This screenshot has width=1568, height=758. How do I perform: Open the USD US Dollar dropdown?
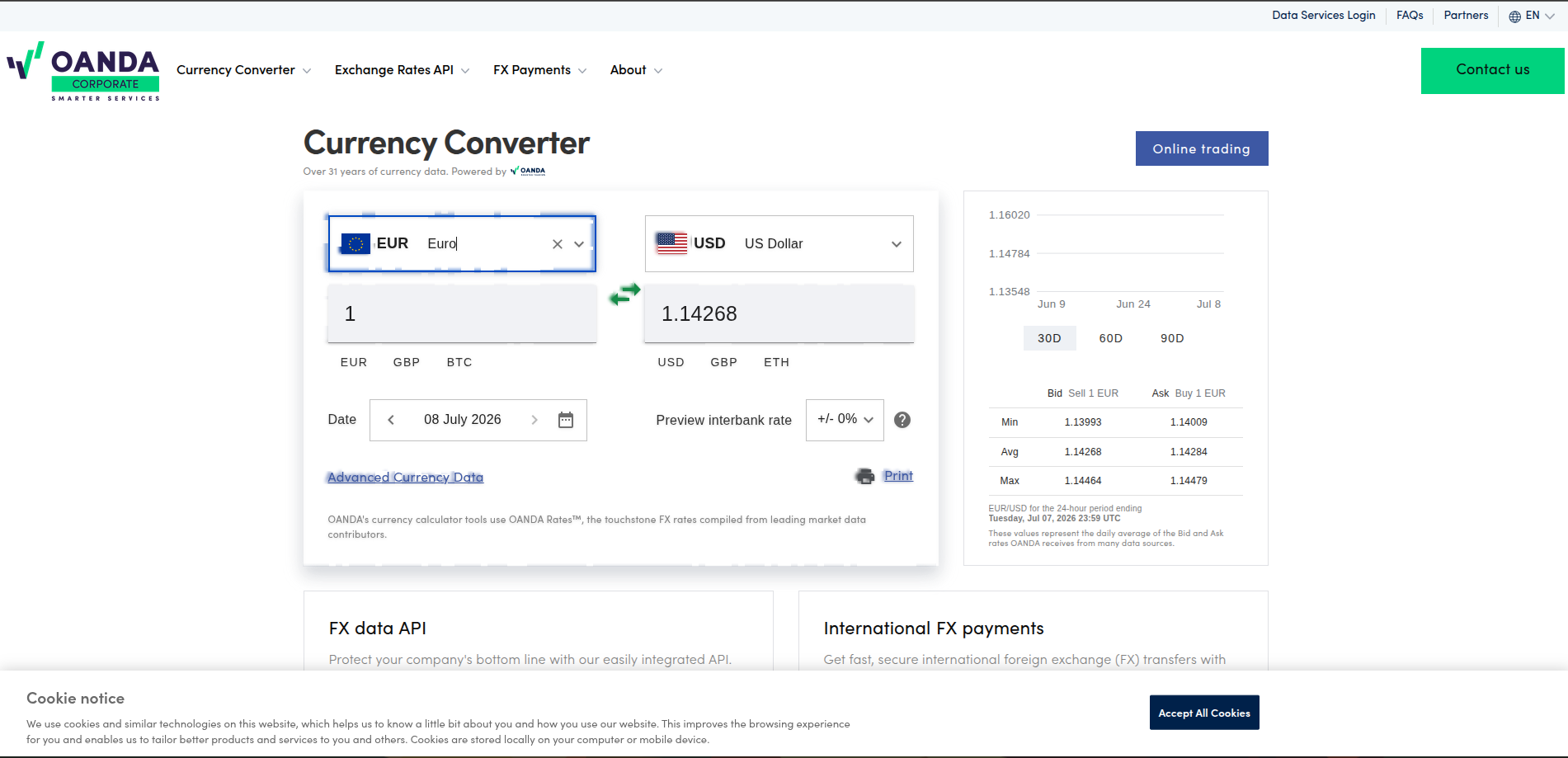click(779, 243)
